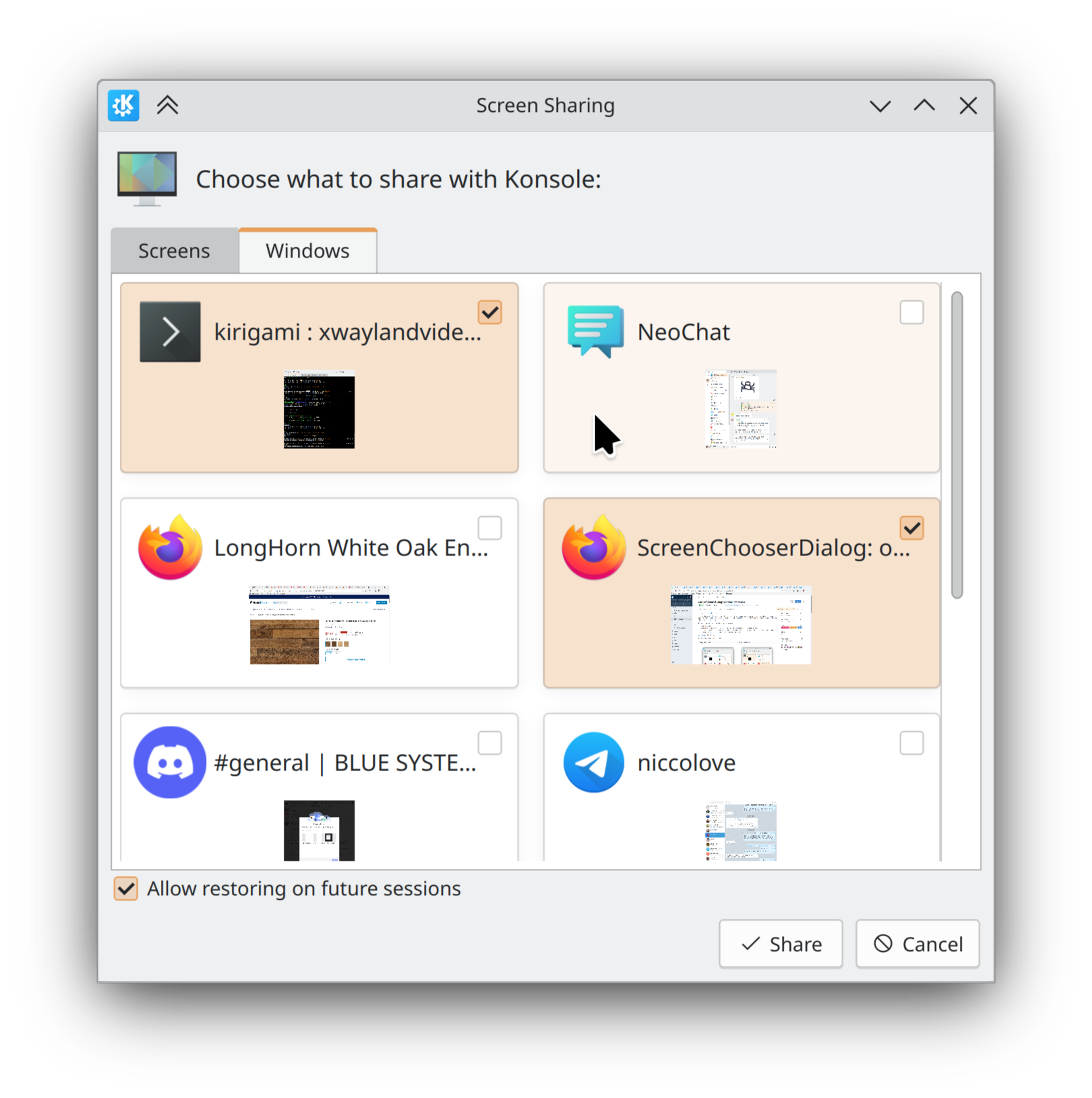Click the down-chevron minimize button in title bar
This screenshot has width=1092, height=1098.
pyautogui.click(x=880, y=106)
